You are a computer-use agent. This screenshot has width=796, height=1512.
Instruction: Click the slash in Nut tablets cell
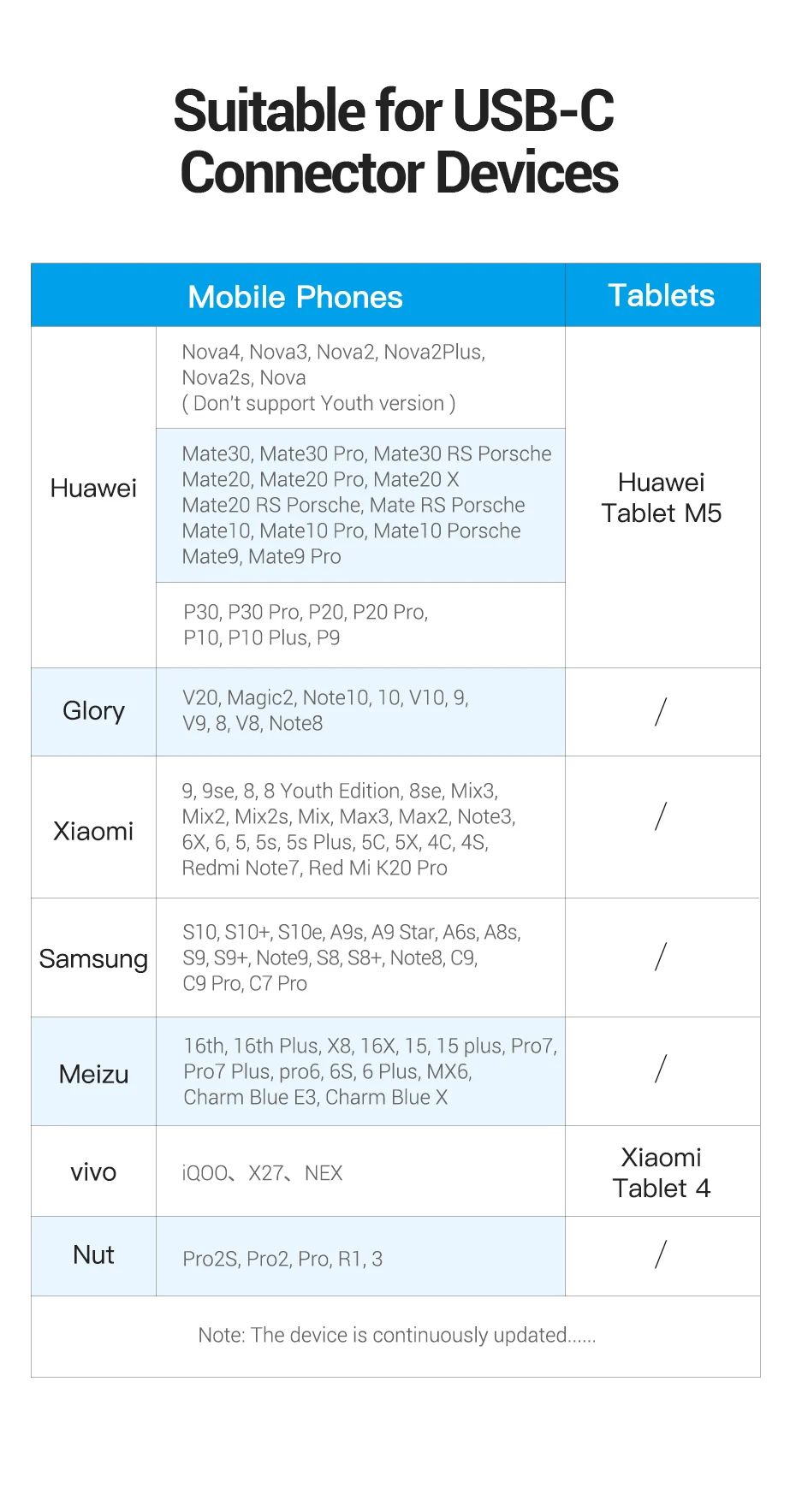[660, 1254]
